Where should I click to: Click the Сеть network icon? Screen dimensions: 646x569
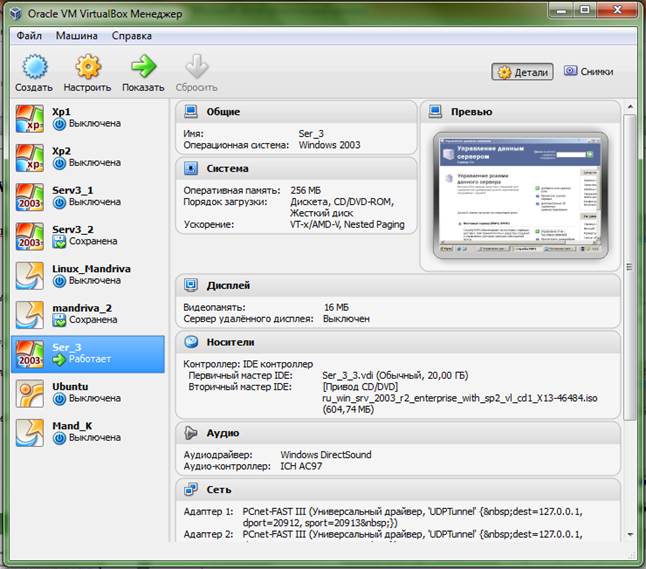click(191, 489)
